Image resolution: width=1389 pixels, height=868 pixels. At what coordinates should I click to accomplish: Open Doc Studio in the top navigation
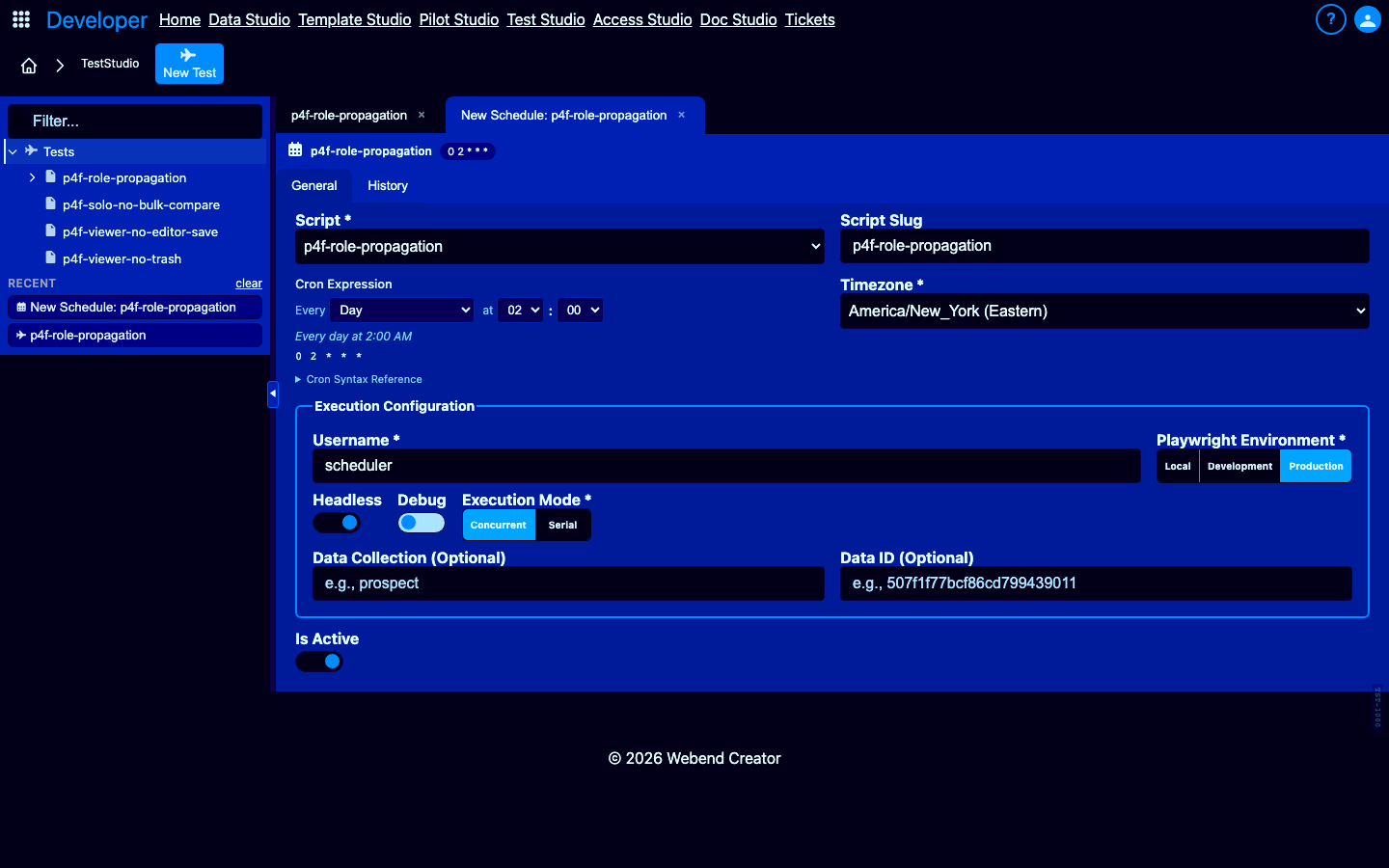(738, 19)
